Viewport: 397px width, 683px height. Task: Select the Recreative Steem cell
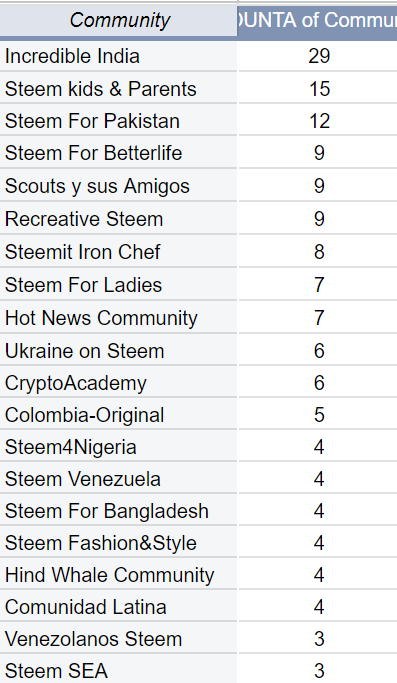(x=119, y=219)
